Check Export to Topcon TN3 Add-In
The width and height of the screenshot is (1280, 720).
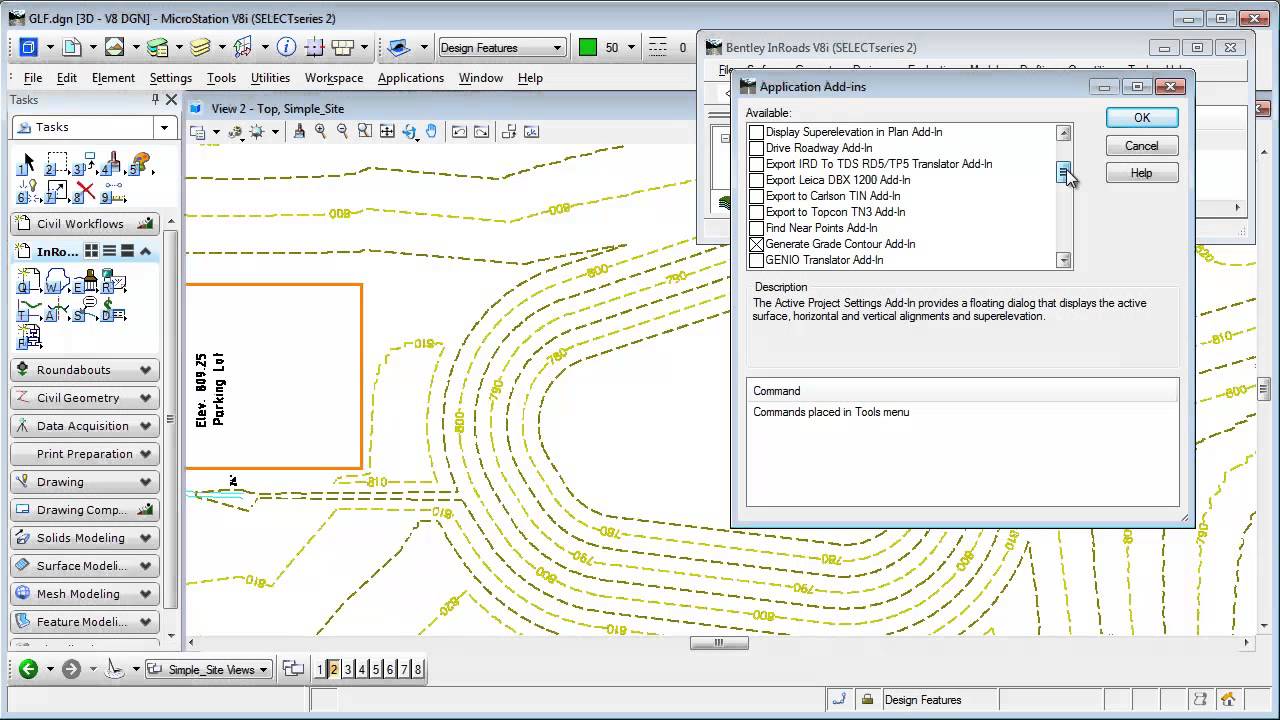tap(757, 212)
